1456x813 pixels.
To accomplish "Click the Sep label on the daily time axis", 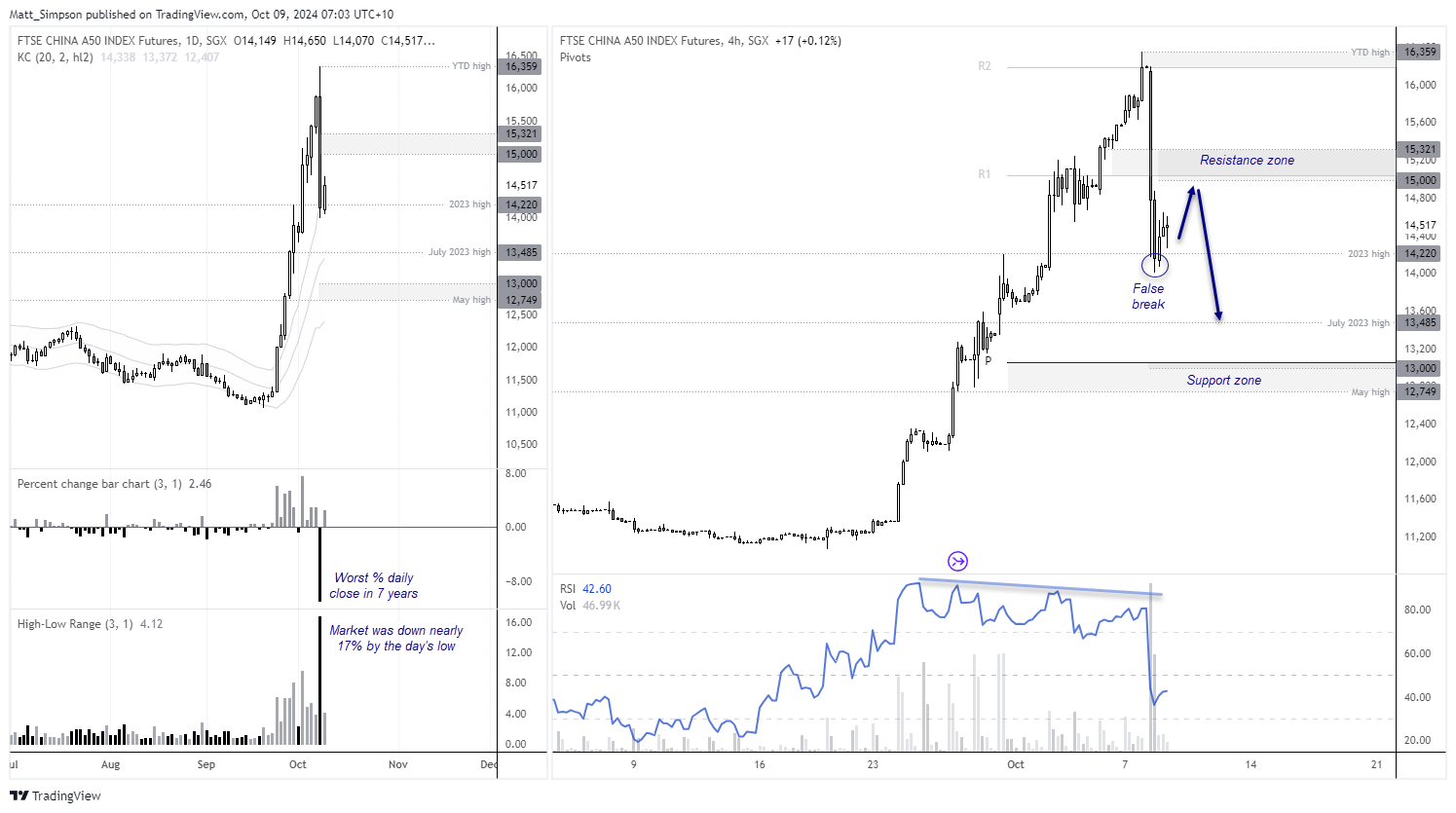I will pyautogui.click(x=206, y=764).
